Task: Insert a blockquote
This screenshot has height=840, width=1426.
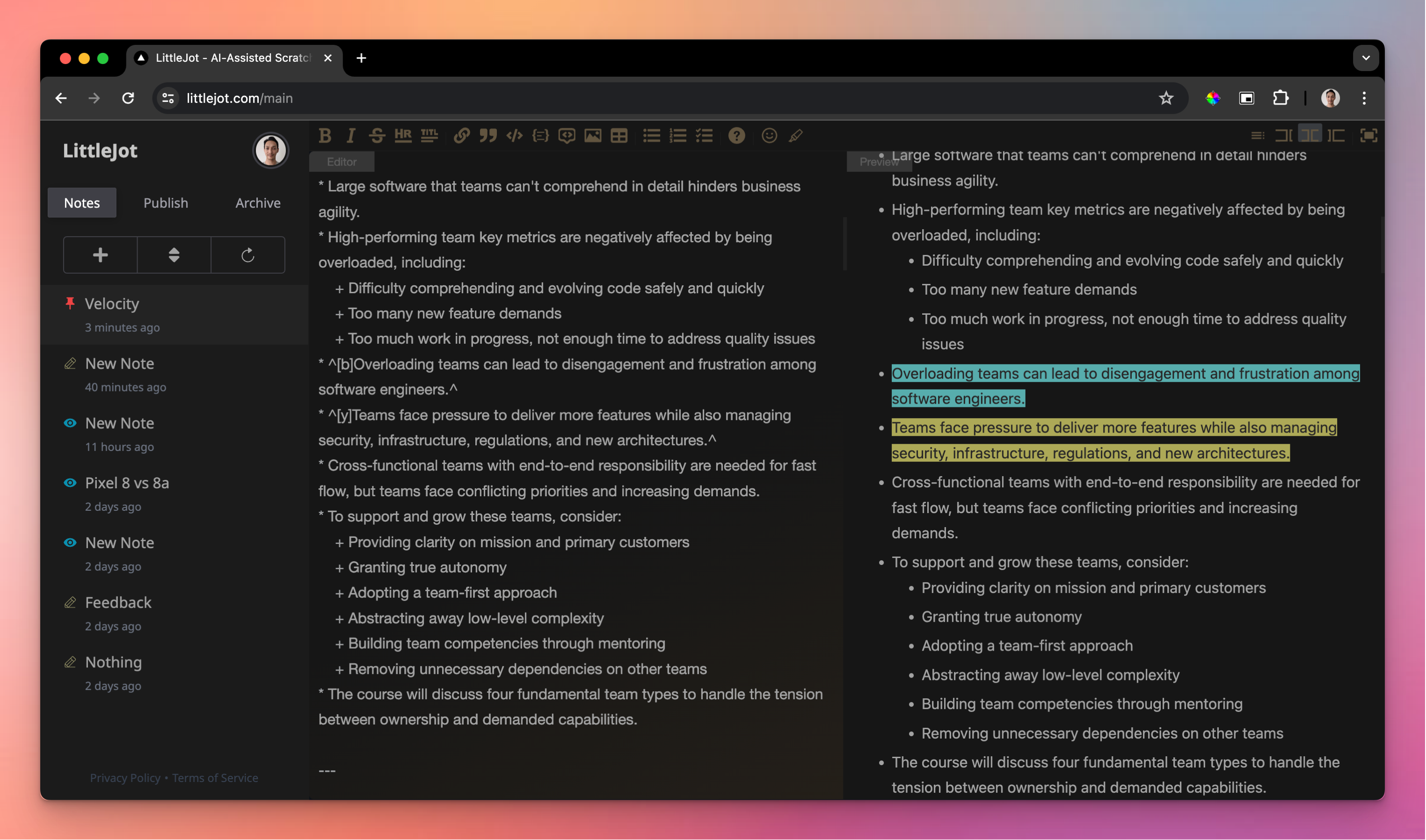Action: 488,136
